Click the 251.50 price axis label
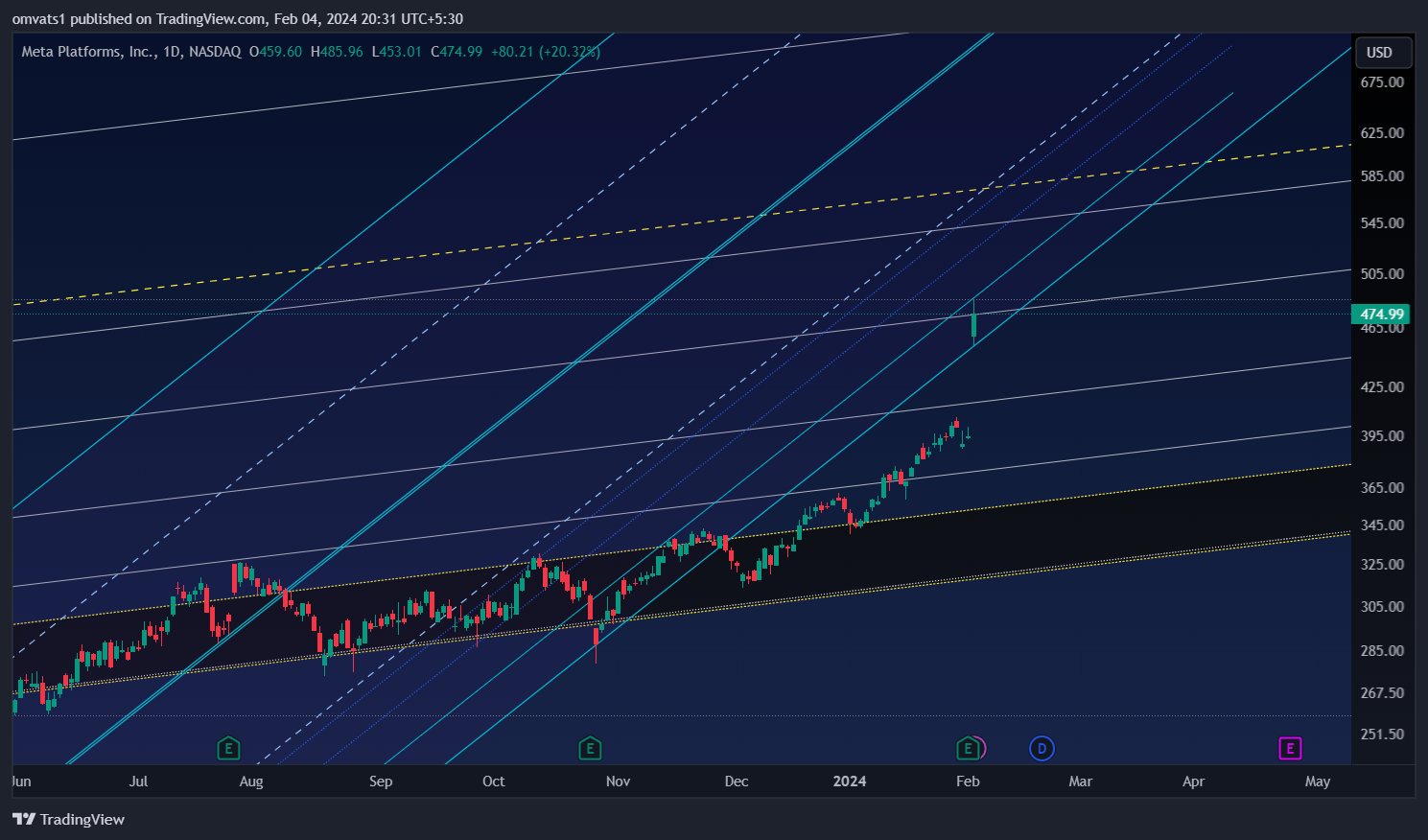Image resolution: width=1428 pixels, height=840 pixels. pyautogui.click(x=1382, y=735)
